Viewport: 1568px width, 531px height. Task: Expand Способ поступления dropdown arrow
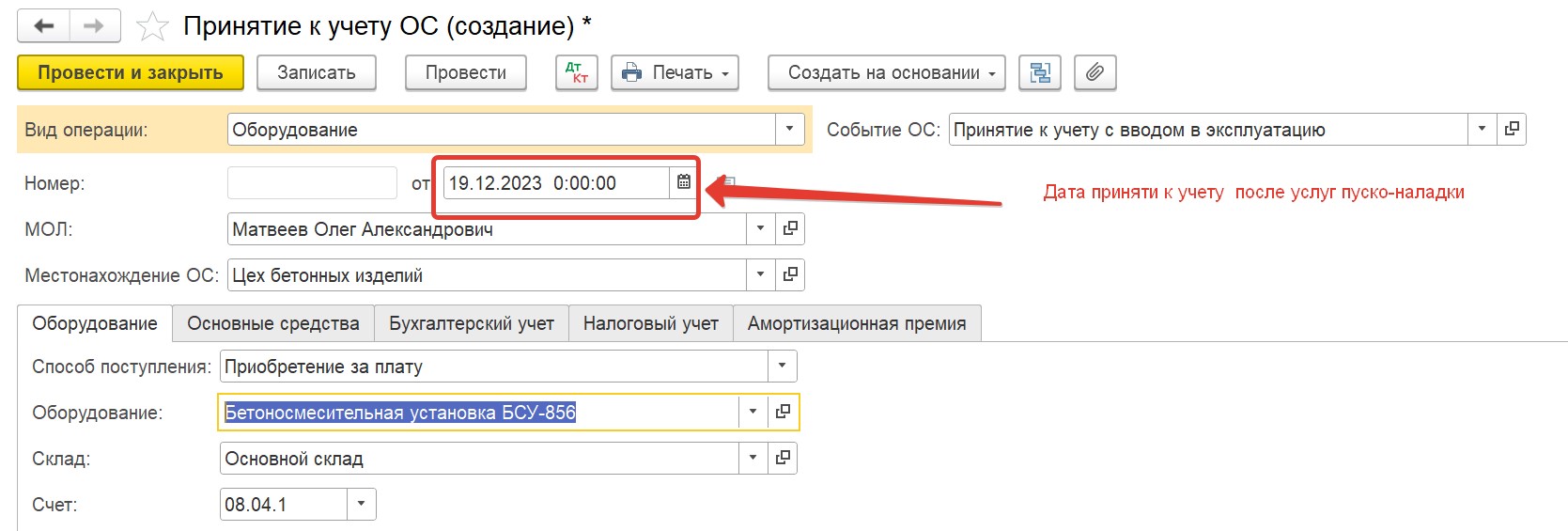(782, 366)
